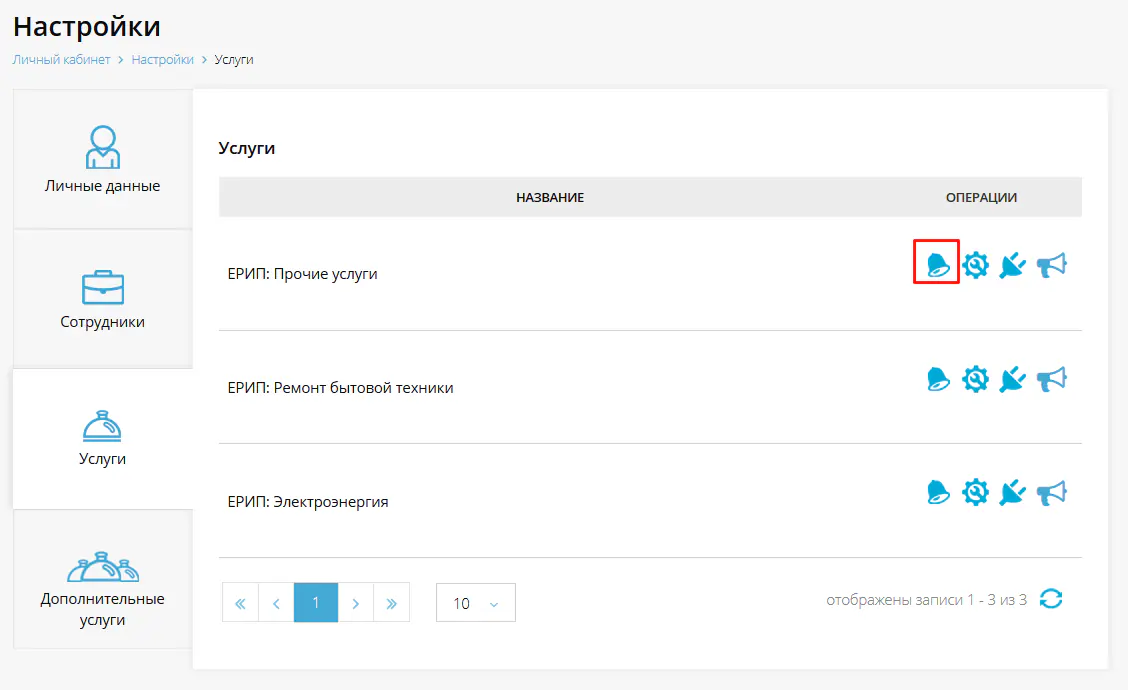Open gear settings for ЕРИП: Электроэнергия
This screenshot has height=690, width=1128.
point(975,492)
